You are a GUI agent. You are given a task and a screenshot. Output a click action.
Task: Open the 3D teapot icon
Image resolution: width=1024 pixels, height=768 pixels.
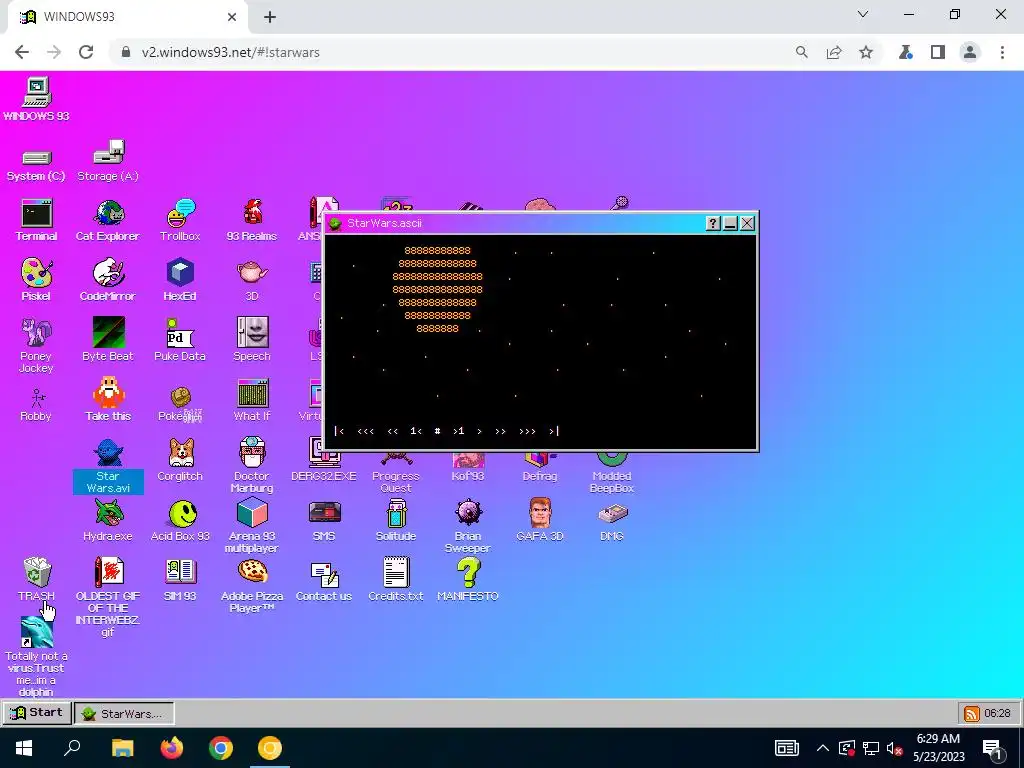pos(252,272)
